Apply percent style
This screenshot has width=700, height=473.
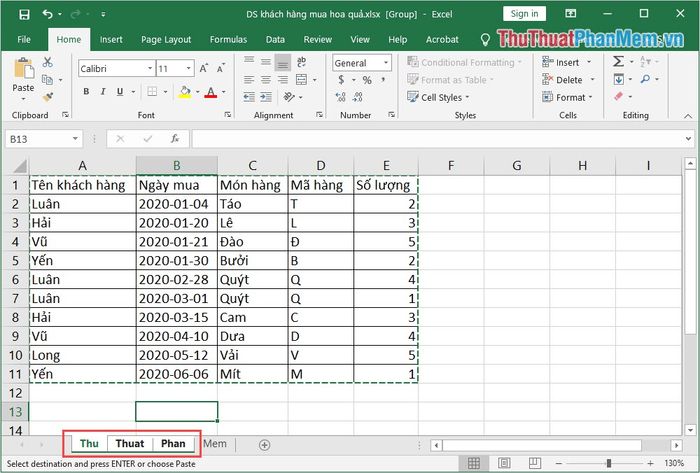[367, 80]
